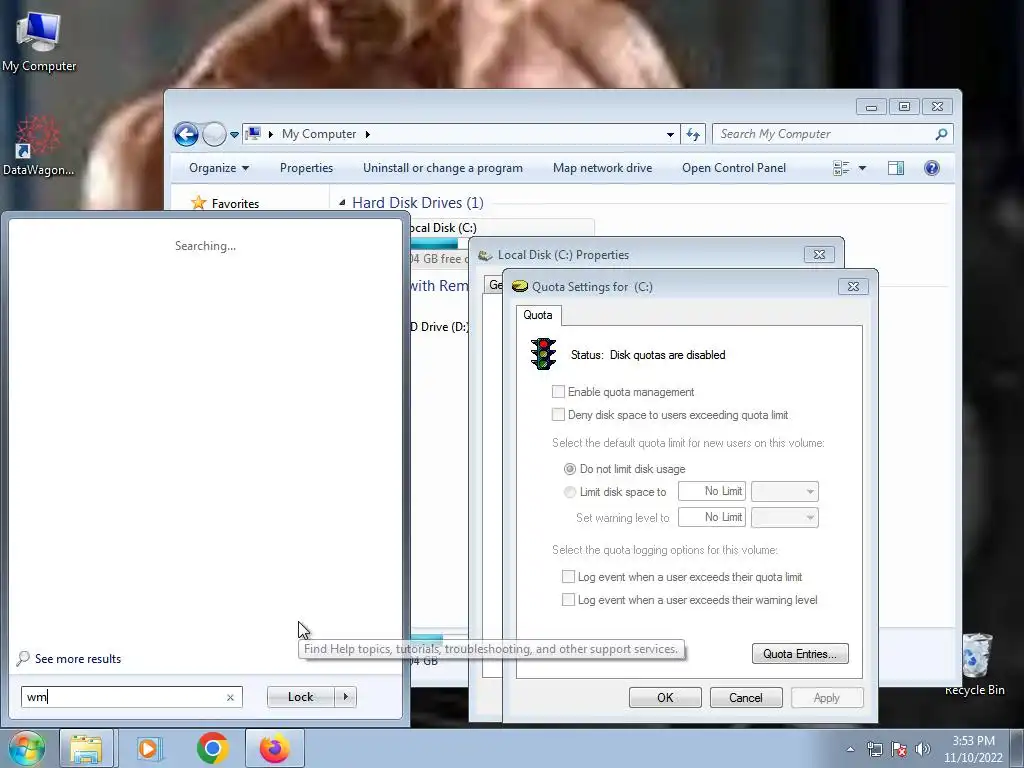Click the volume speaker tray icon

tap(923, 749)
